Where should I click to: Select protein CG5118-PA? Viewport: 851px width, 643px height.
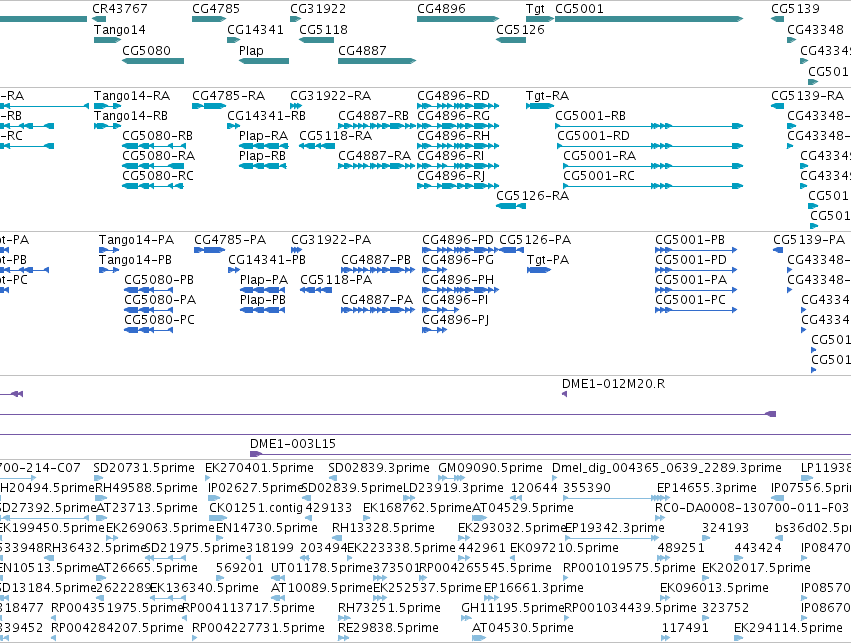point(316,290)
